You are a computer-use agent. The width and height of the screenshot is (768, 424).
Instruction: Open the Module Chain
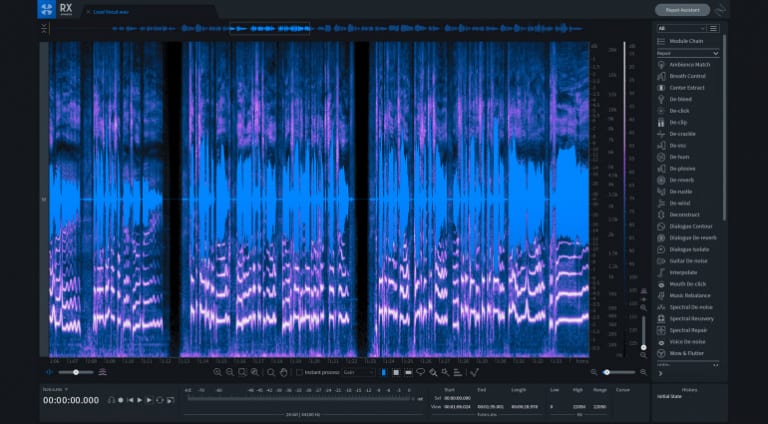pyautogui.click(x=688, y=41)
